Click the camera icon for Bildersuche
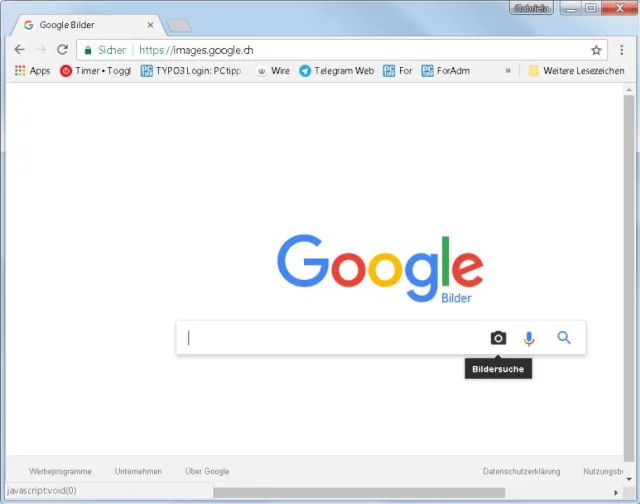 pyautogui.click(x=498, y=338)
